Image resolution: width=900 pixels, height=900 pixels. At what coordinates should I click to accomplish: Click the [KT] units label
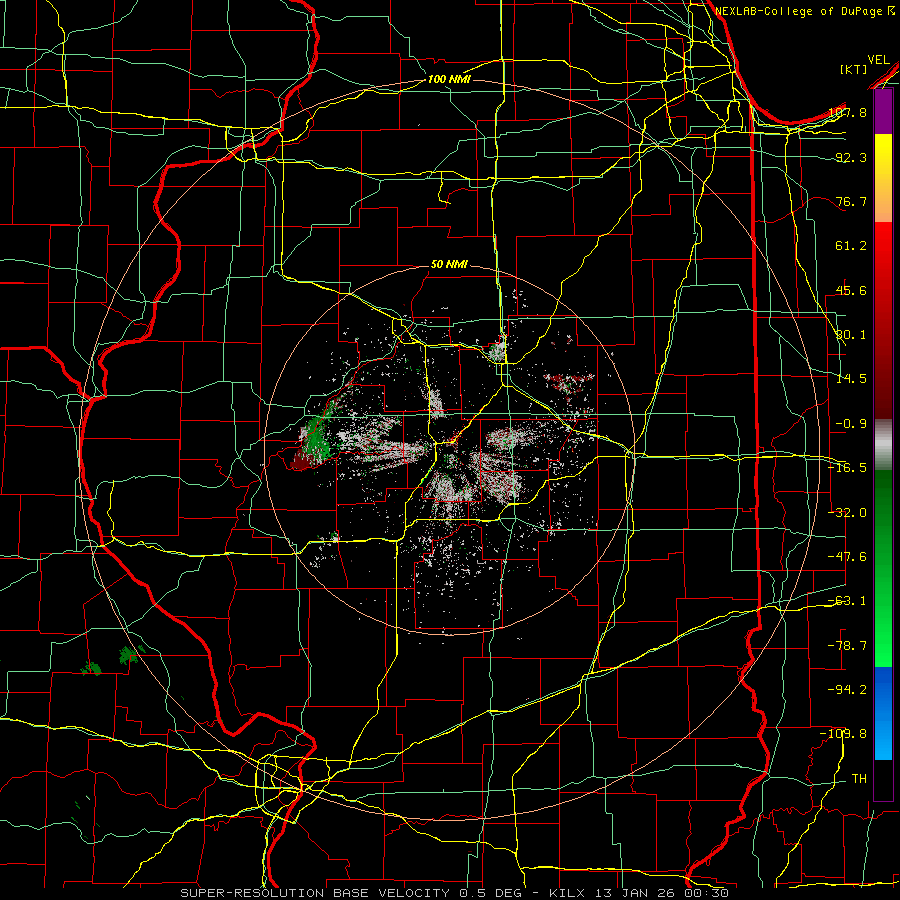tap(854, 69)
